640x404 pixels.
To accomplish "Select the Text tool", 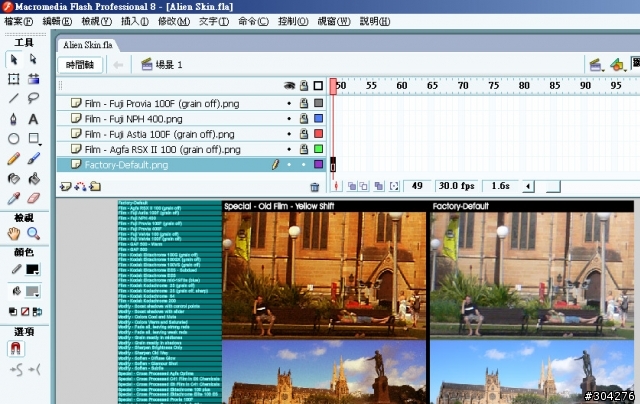I will point(33,119).
